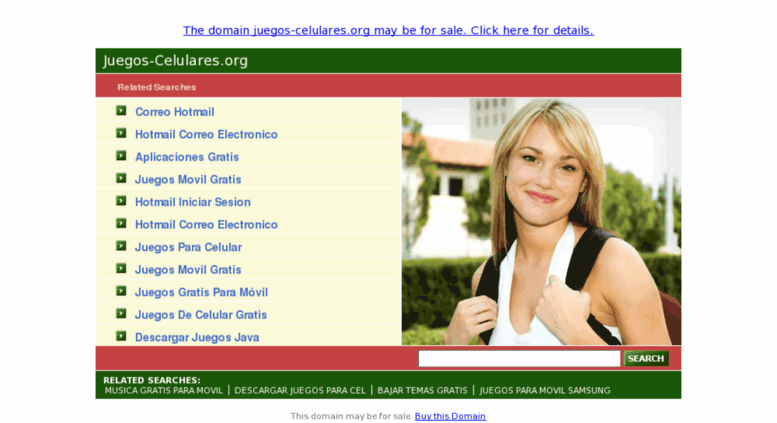Screen dimensions: 777x423
Task: Click the arrow icon beside Juegos Para Celular
Action: point(121,246)
